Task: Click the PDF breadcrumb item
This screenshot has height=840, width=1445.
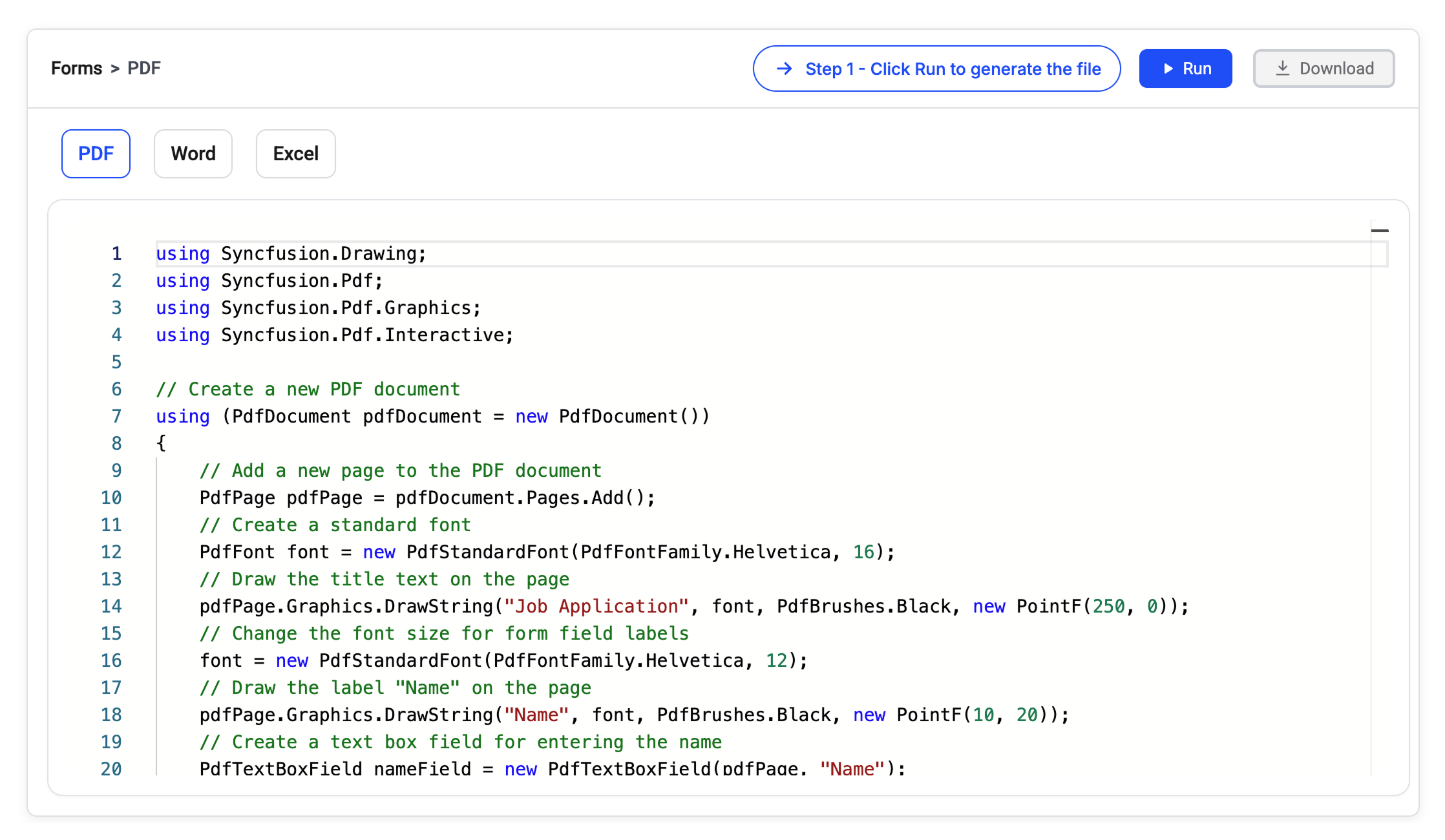Action: (x=144, y=68)
